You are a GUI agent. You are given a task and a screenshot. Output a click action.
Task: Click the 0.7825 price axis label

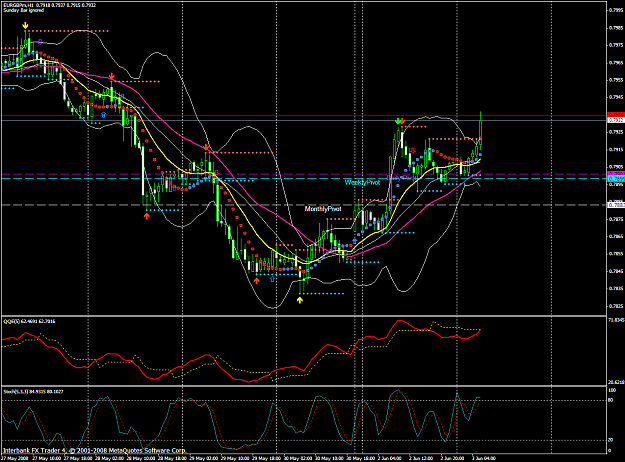click(616, 306)
